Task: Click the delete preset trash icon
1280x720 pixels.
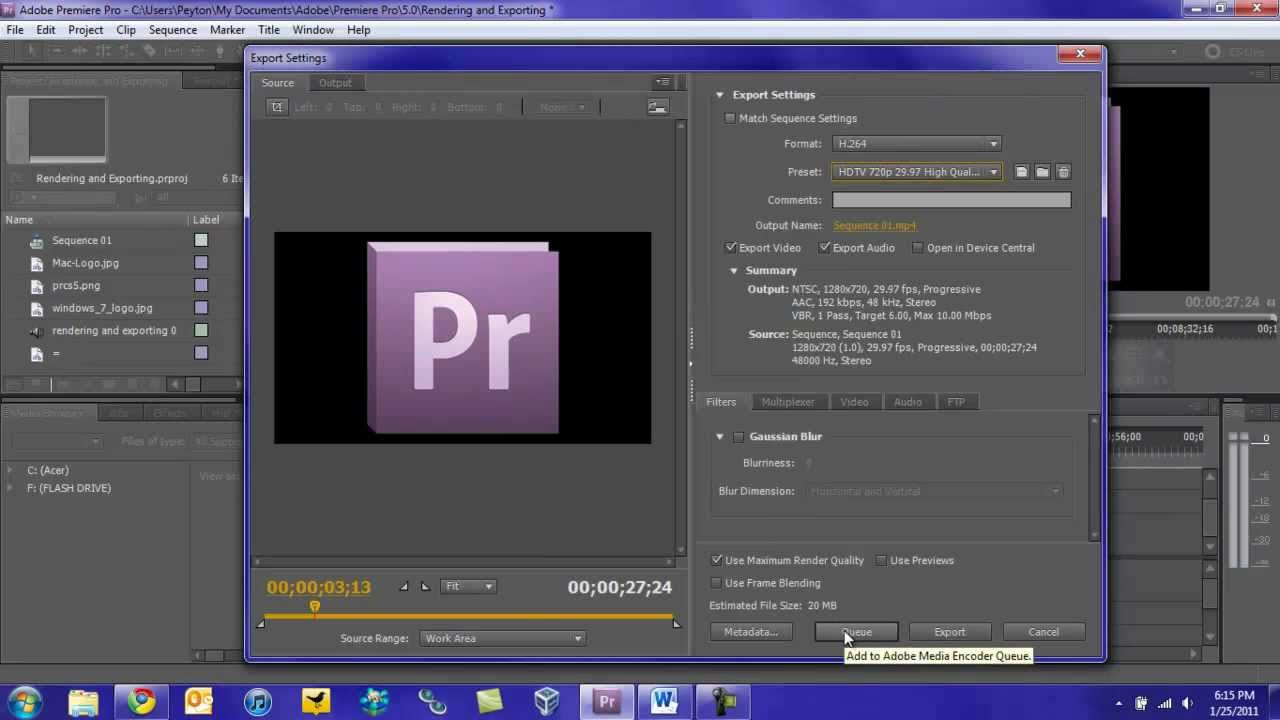Action: tap(1063, 172)
